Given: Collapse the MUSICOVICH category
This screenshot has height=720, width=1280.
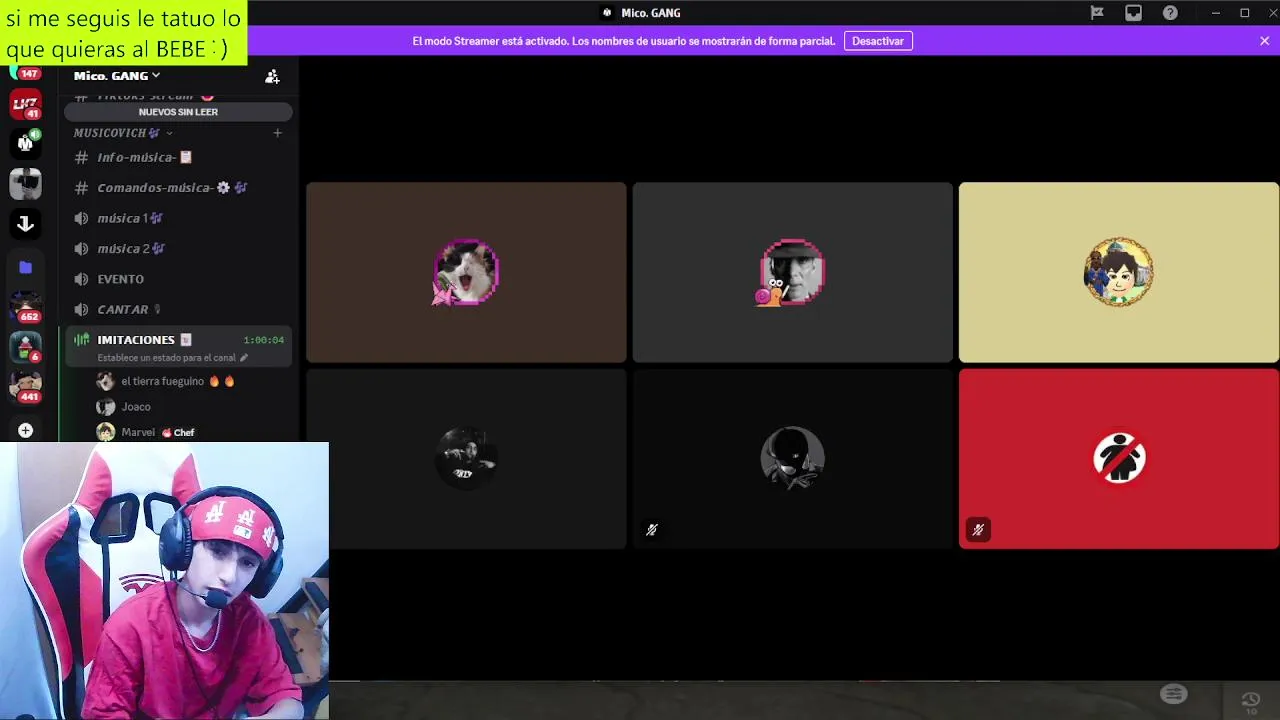Looking at the screenshot, I should (123, 133).
